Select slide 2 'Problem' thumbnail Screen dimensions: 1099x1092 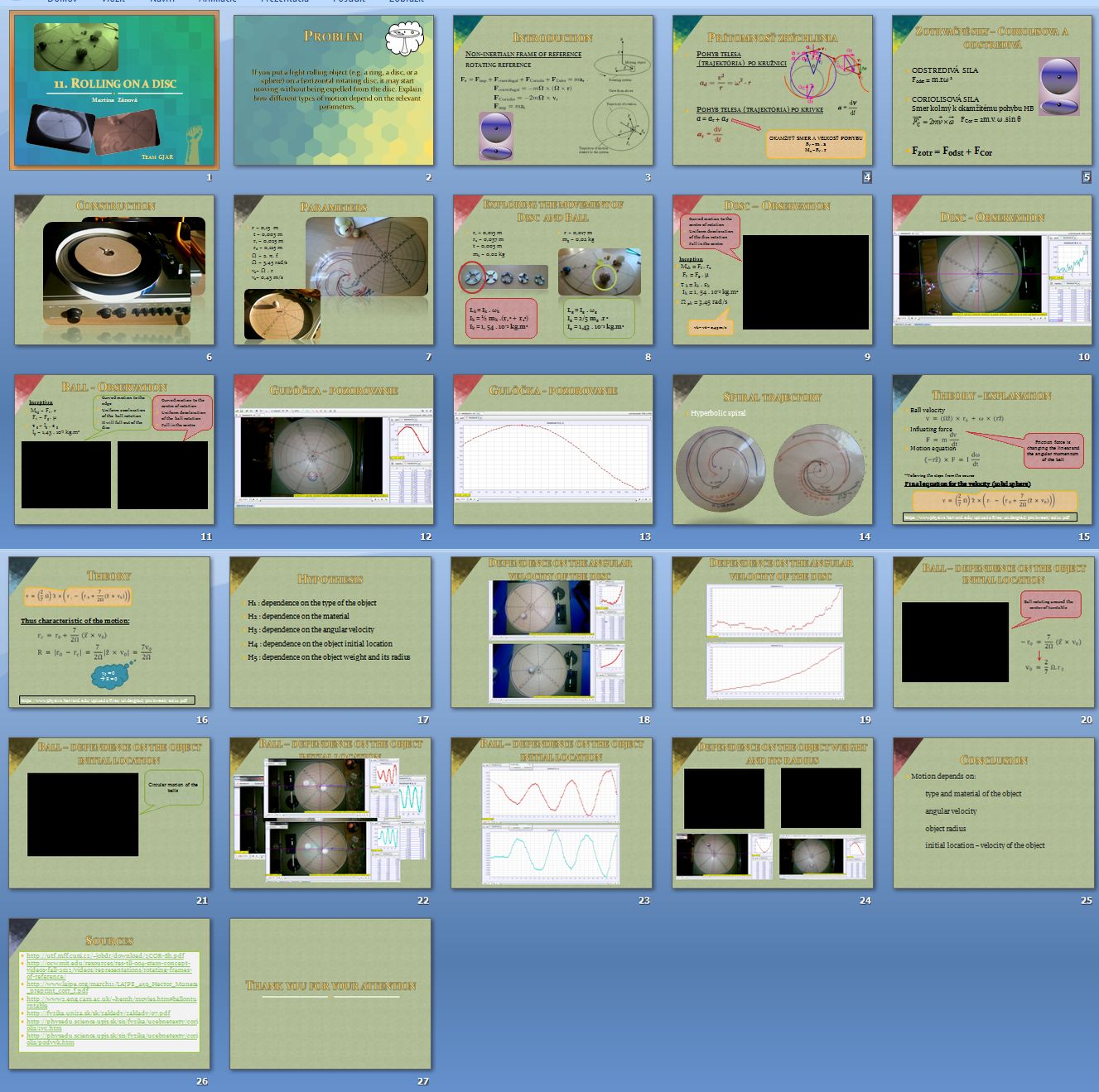pos(333,90)
